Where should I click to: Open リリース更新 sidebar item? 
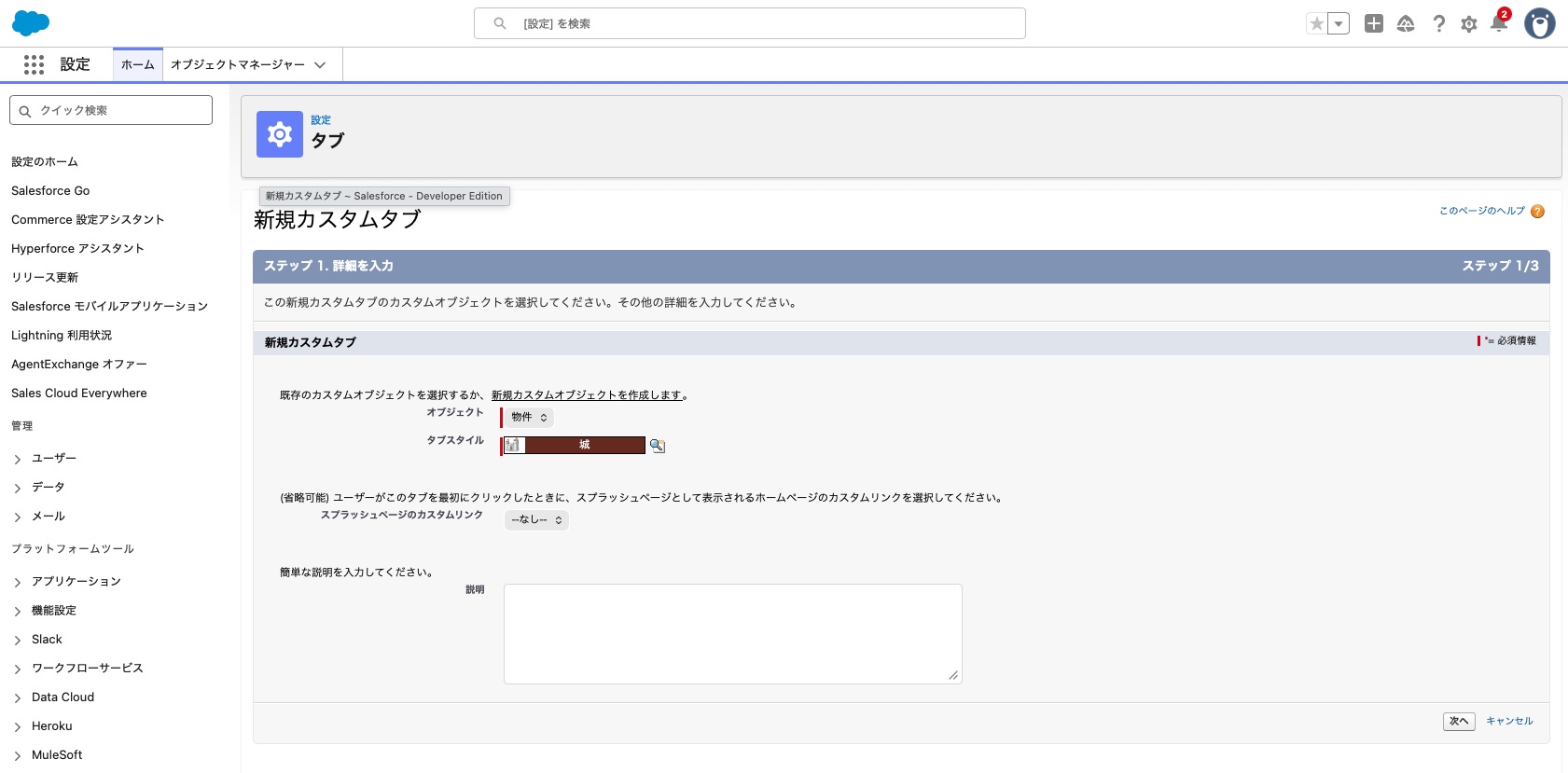coord(45,277)
